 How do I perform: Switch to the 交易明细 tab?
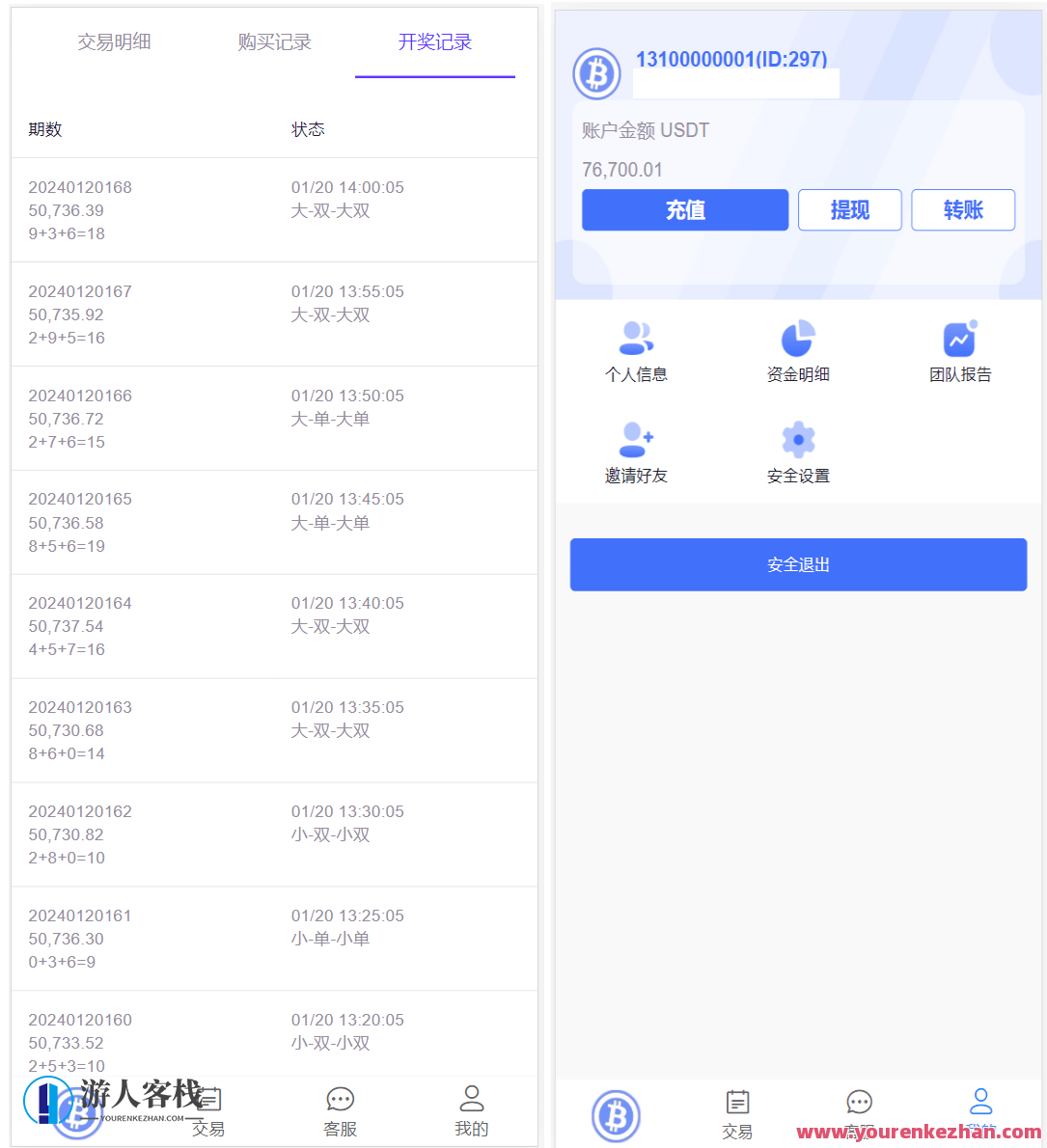(x=113, y=42)
